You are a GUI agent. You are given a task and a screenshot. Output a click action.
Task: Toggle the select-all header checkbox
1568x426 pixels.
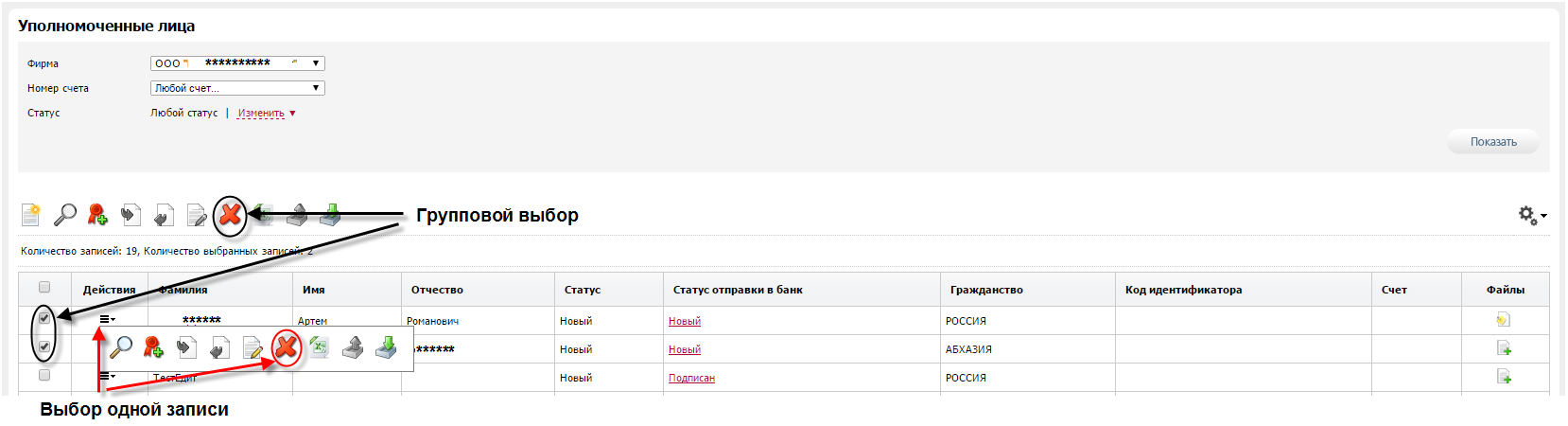click(x=44, y=287)
